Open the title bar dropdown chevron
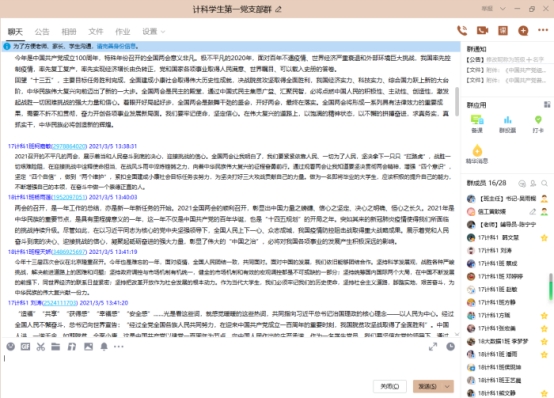554x398 pixels. click(x=503, y=9)
